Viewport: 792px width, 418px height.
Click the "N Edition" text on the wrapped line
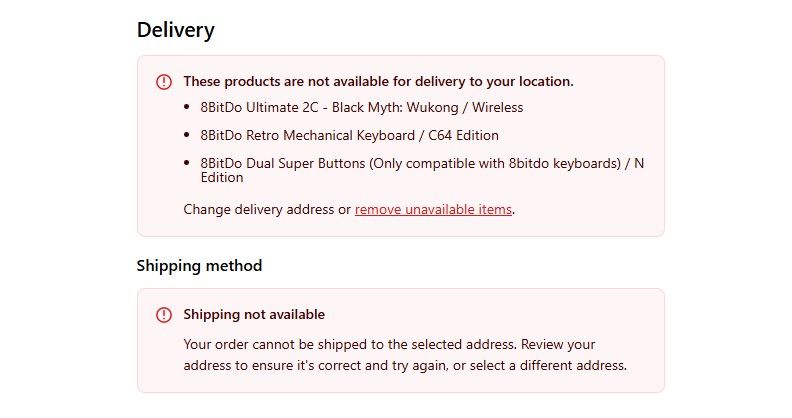[222, 178]
